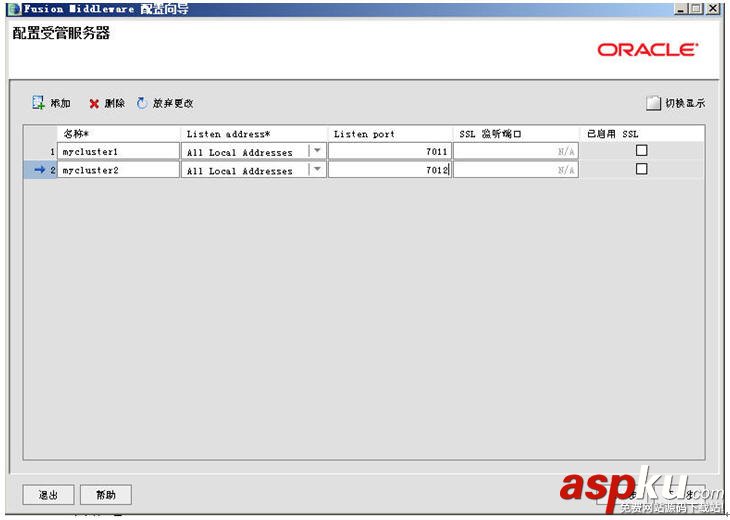Viewport: 730px width, 520px height.
Task: Click the SSL 监听端口 column header
Action: (x=516, y=134)
